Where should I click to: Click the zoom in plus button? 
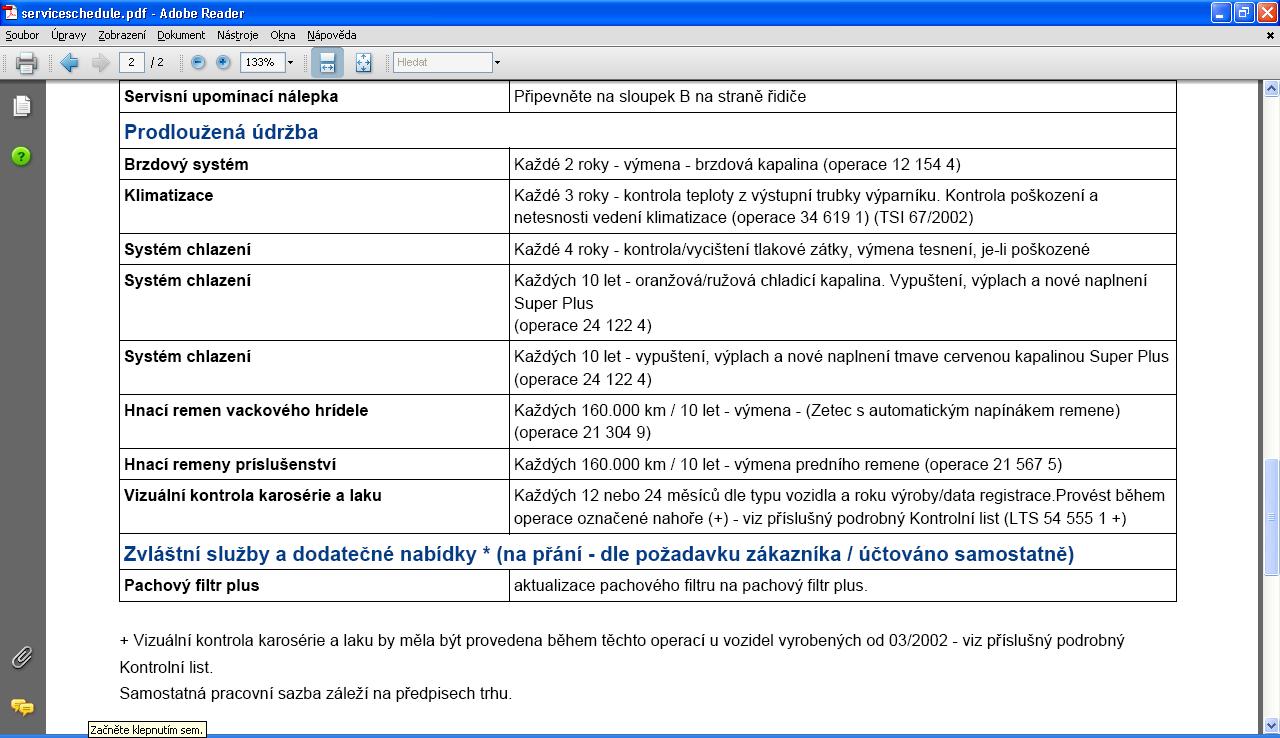click(x=223, y=62)
